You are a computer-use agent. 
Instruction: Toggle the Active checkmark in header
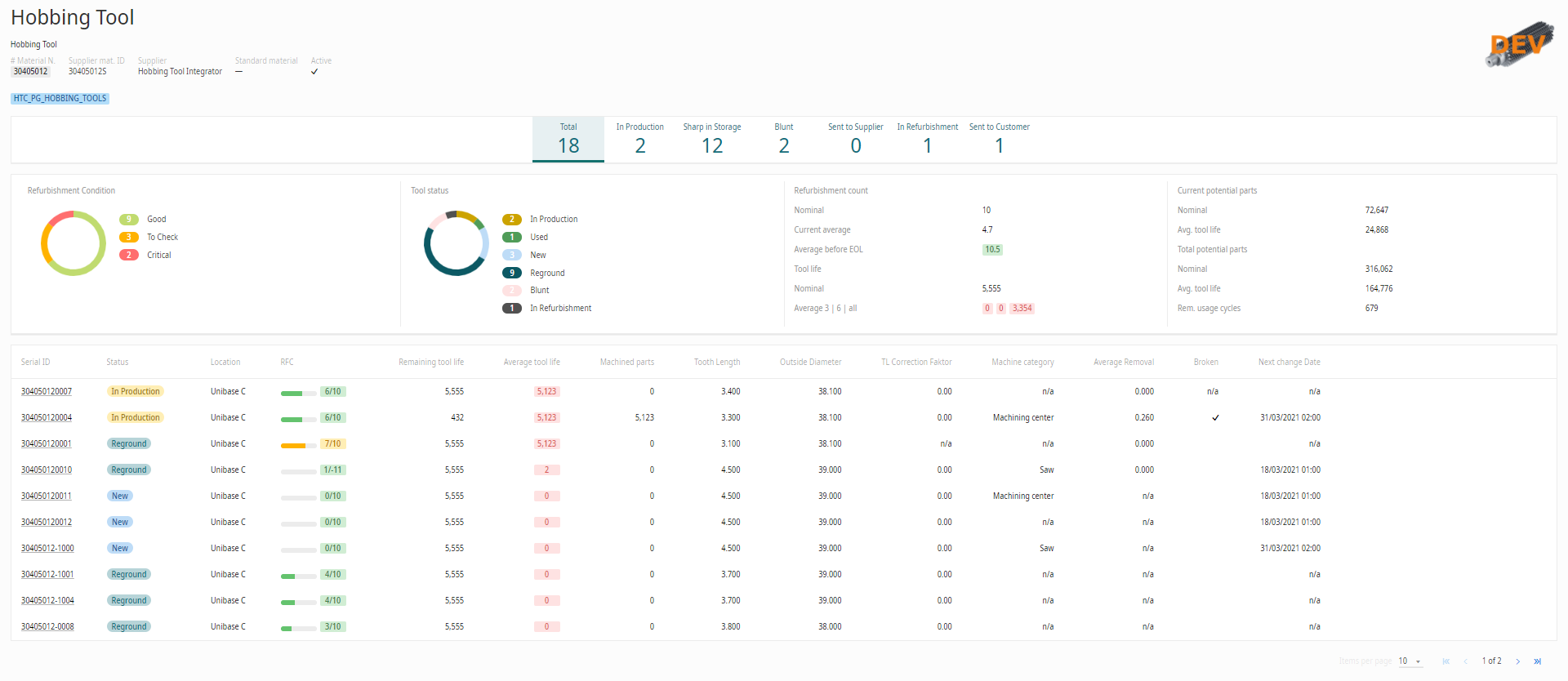coord(314,72)
